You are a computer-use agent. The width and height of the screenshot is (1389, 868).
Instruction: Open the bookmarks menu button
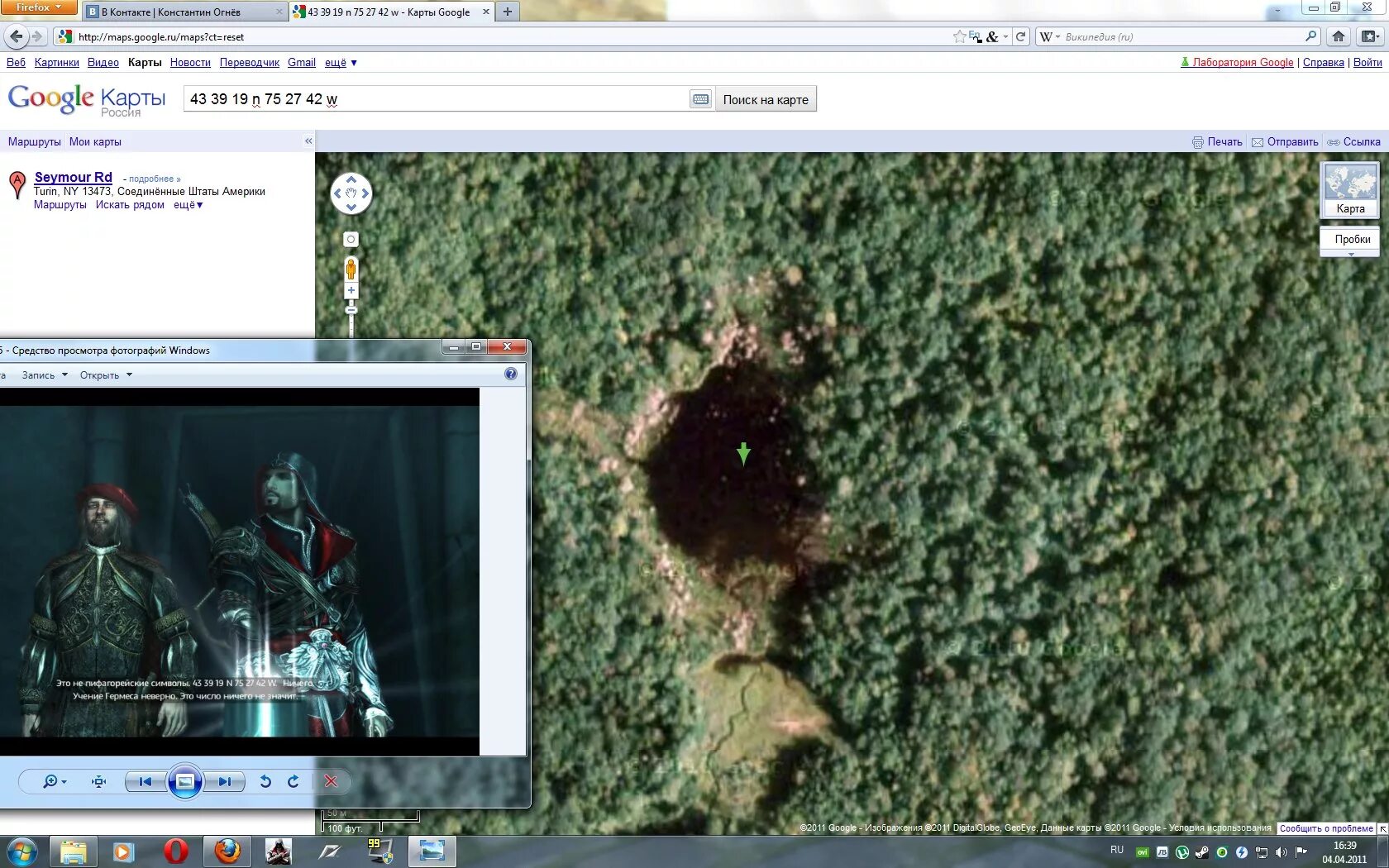pyautogui.click(x=1370, y=36)
